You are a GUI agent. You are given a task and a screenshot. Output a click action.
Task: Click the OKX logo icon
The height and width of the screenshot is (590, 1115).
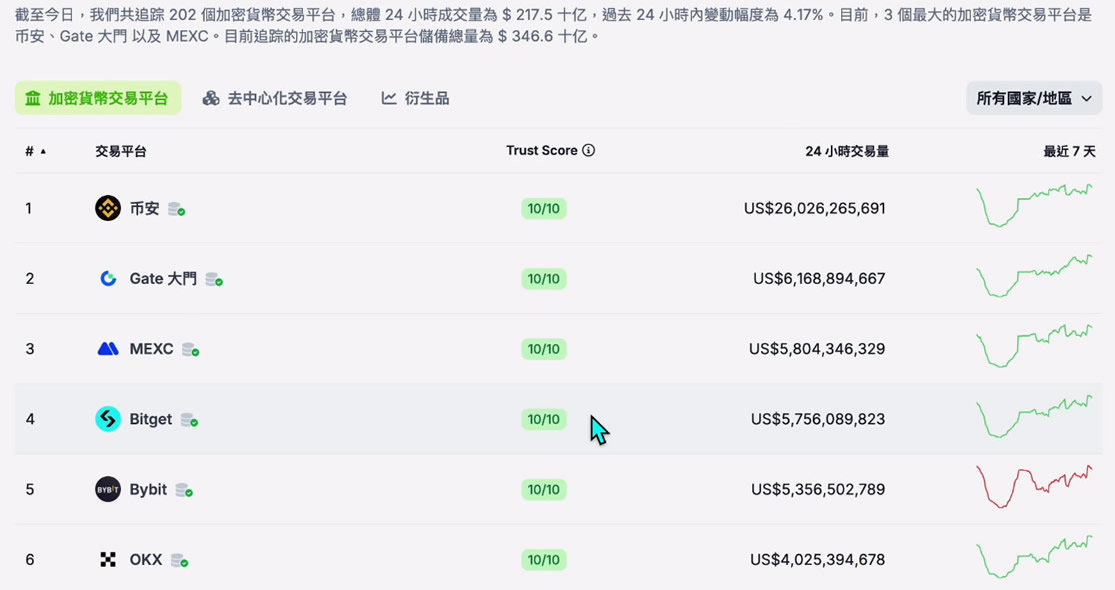tap(108, 560)
